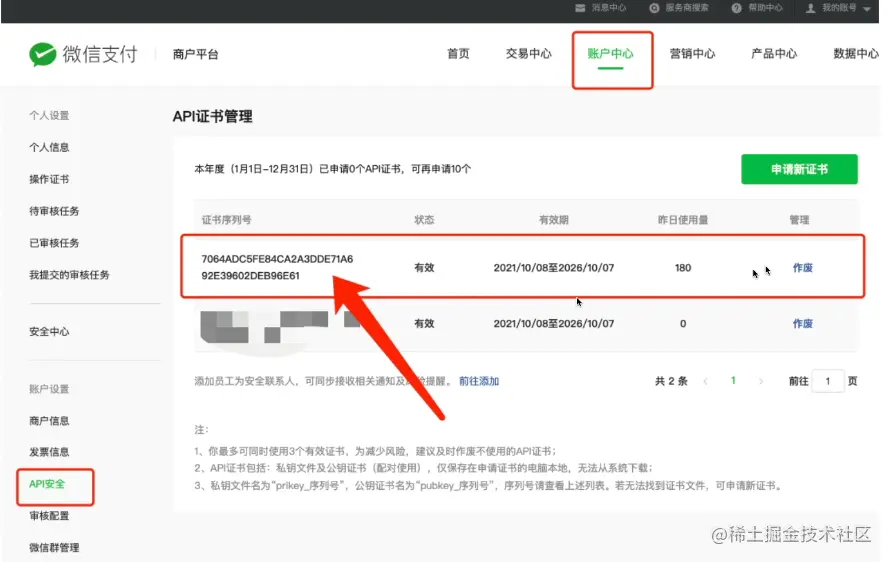
Task: Click 作废 for the blurred certificate row
Action: [802, 323]
